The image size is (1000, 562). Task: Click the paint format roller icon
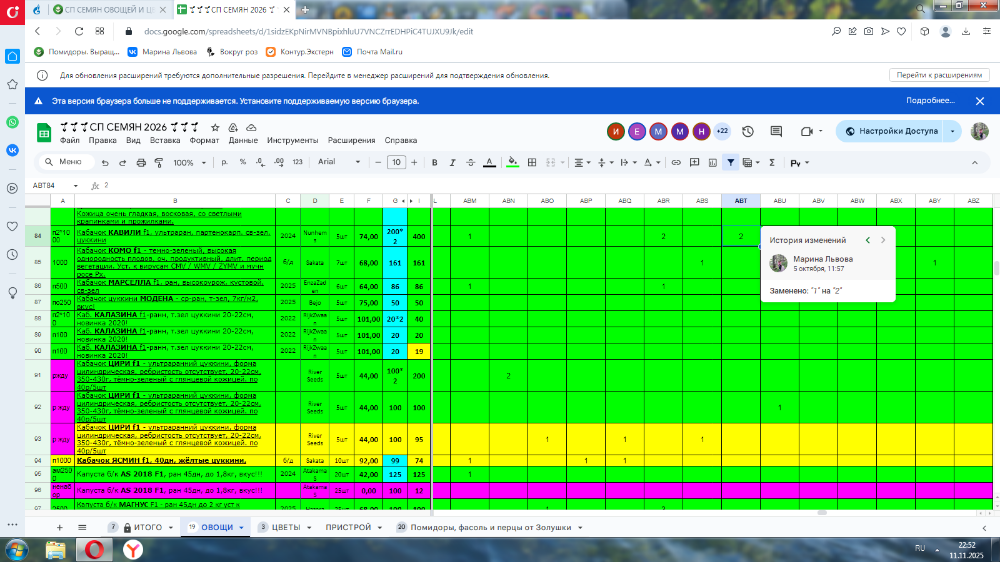[x=157, y=162]
